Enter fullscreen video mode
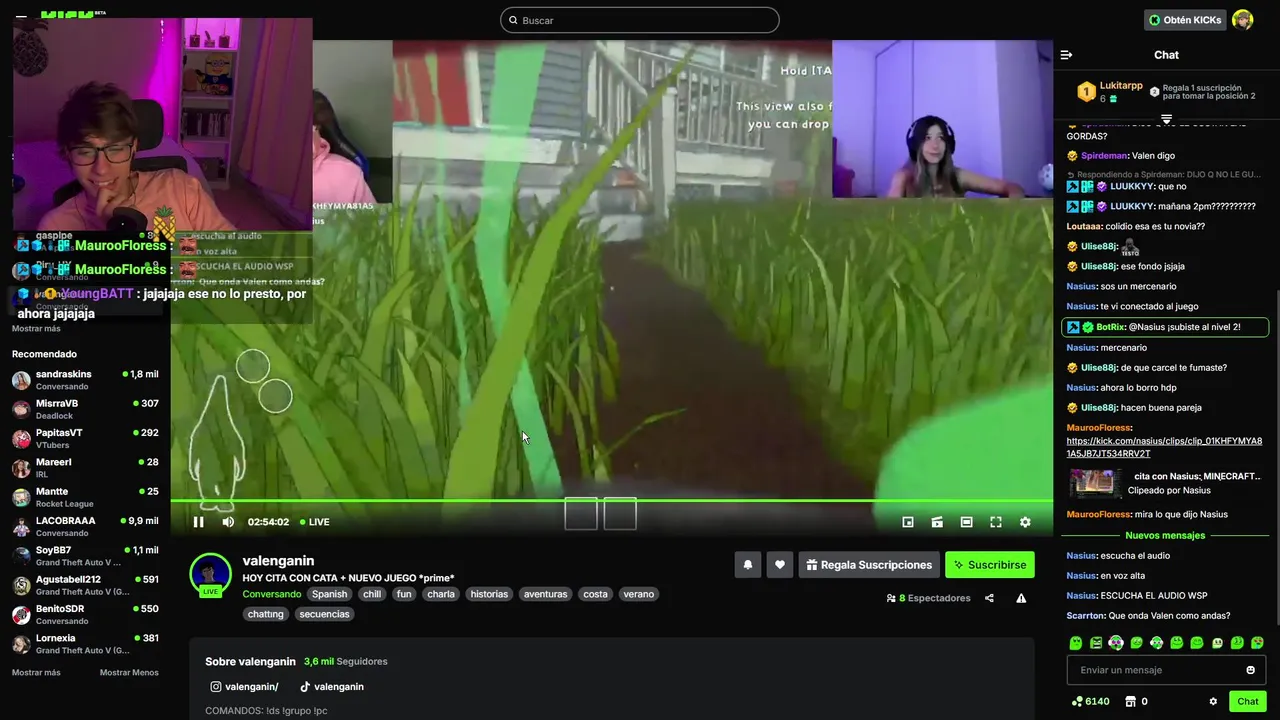Screen dimensions: 1280x720 click(996, 522)
